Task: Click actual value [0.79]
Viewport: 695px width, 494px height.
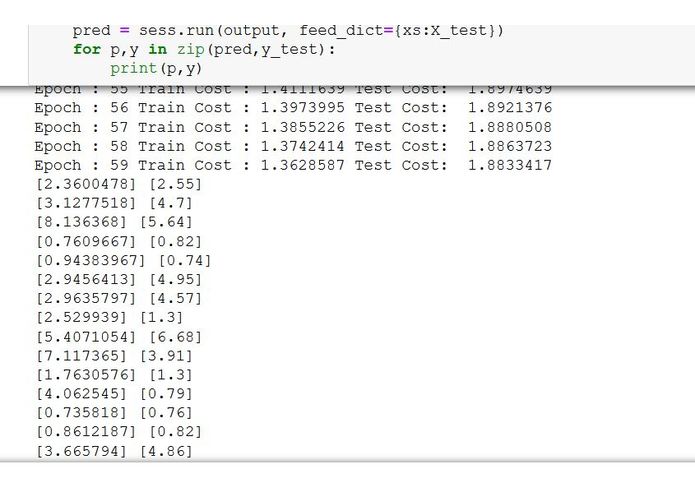Action: coord(166,393)
